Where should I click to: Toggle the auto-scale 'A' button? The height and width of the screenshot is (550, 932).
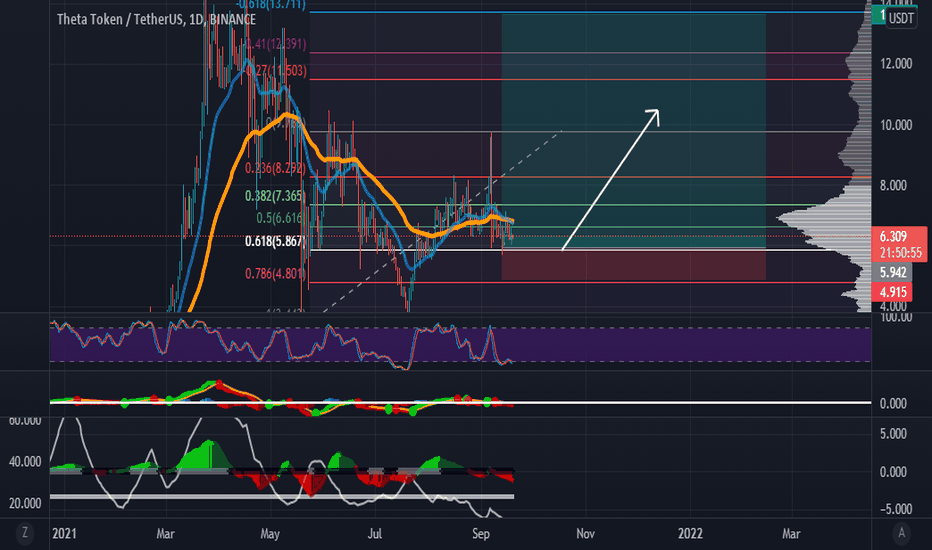[x=901, y=533]
